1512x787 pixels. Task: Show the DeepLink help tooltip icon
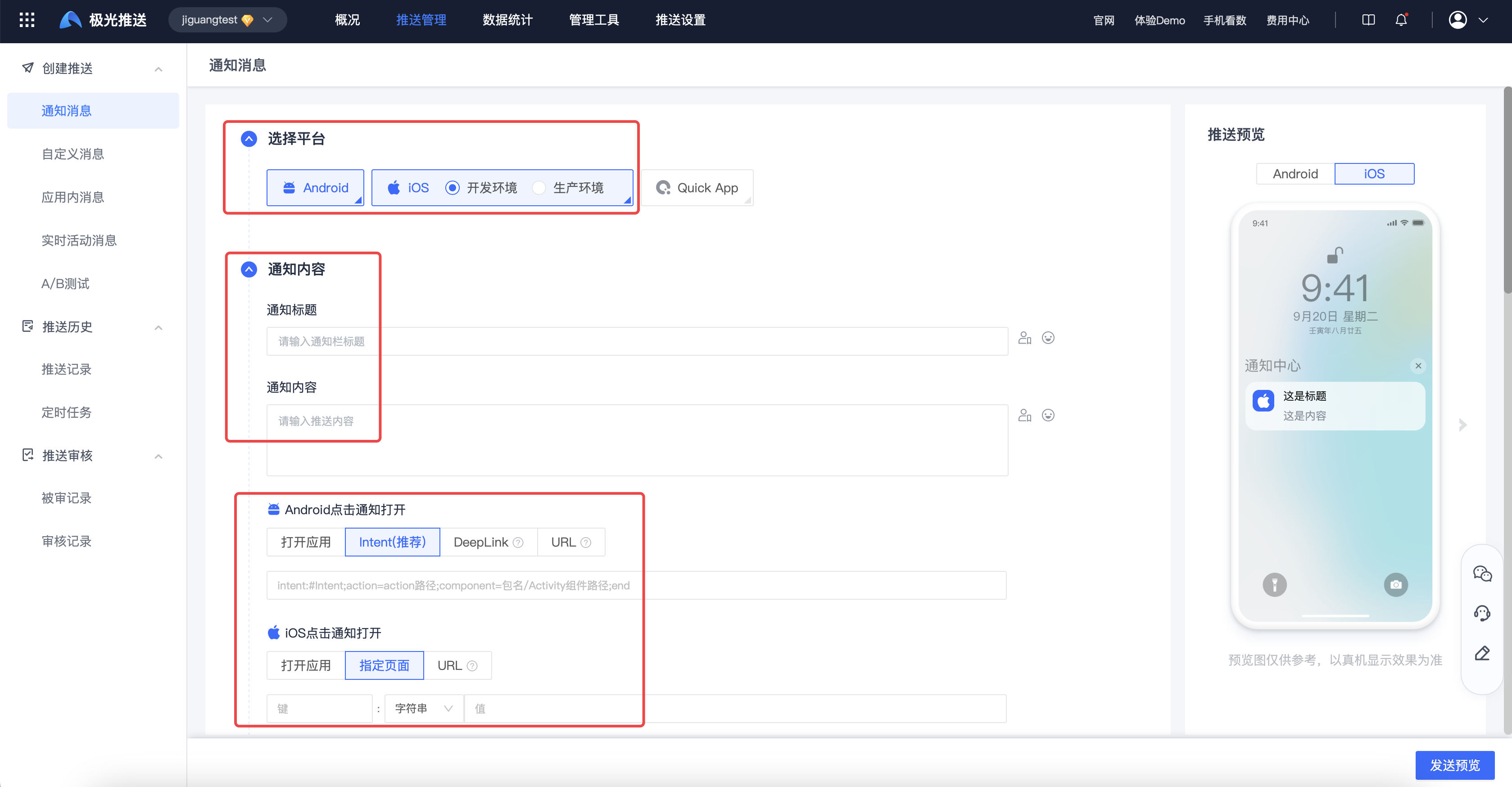[518, 543]
